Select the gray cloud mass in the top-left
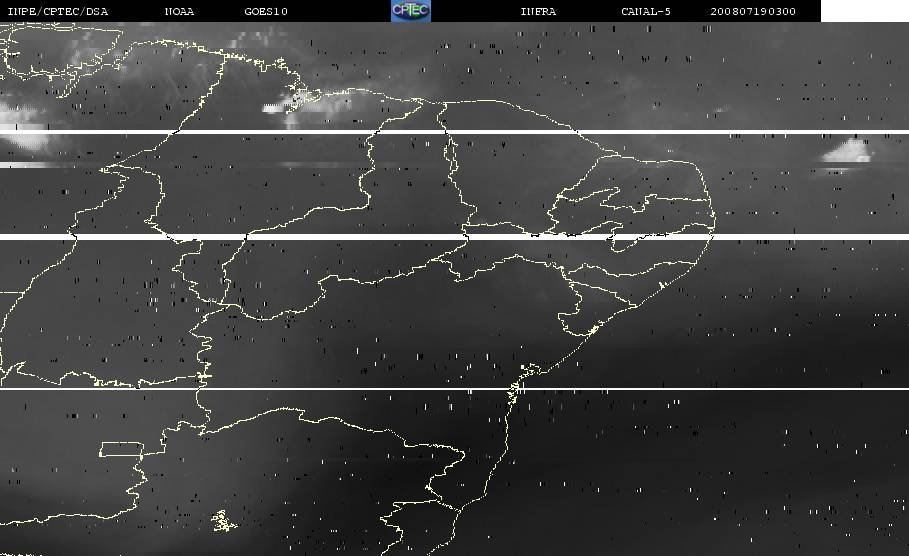Viewport: 909px width, 556px height. point(80,50)
